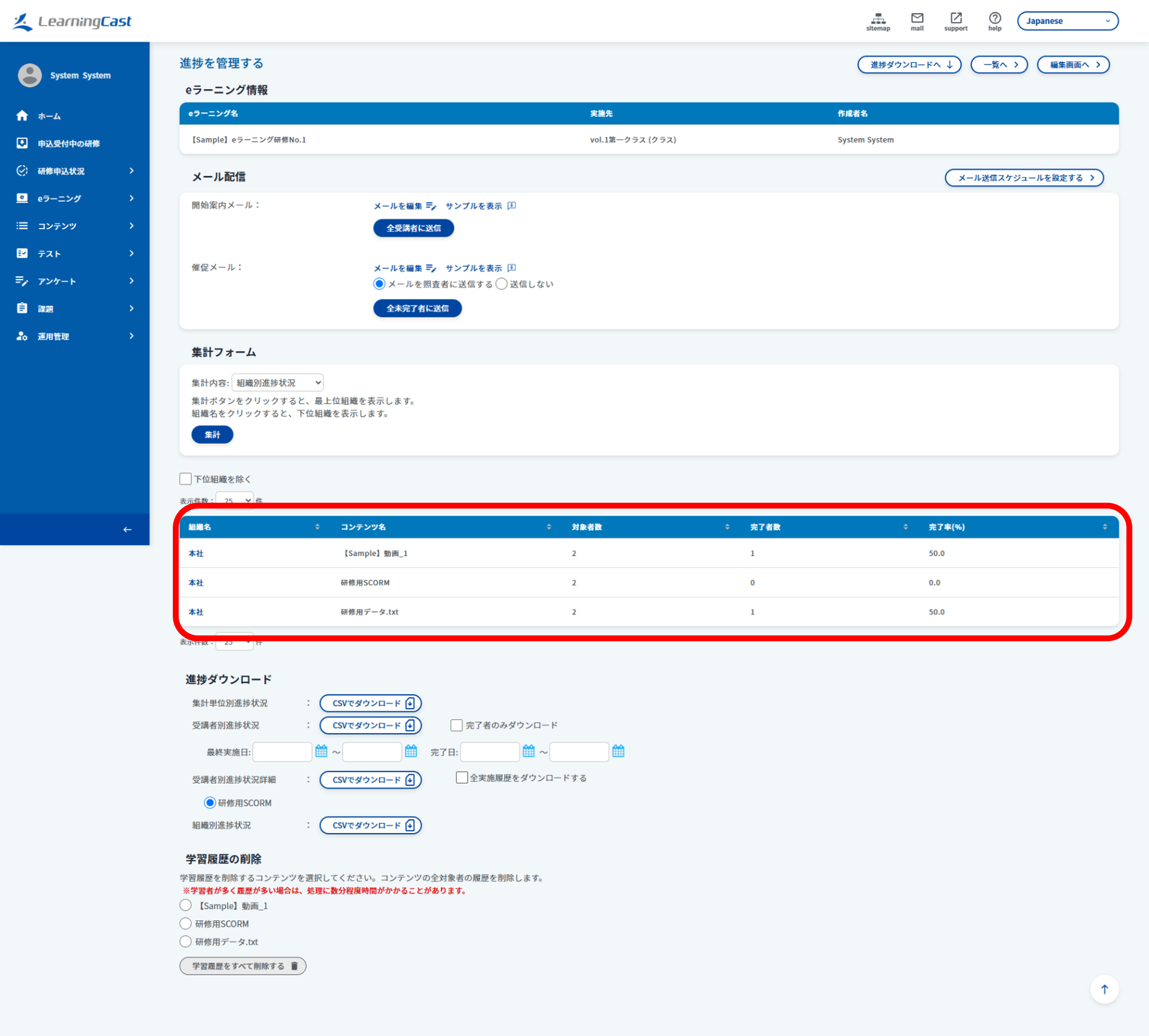The image size is (1149, 1036).
Task: Click the 完了日 start date input field
Action: tap(490, 751)
